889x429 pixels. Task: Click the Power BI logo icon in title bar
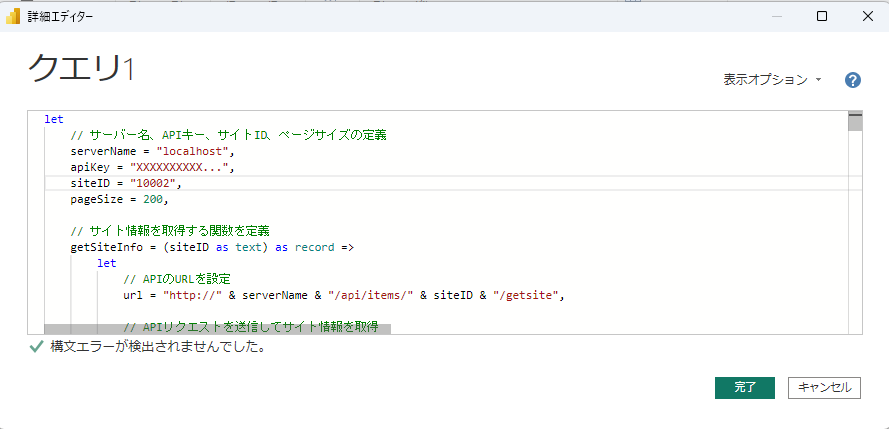pos(13,16)
